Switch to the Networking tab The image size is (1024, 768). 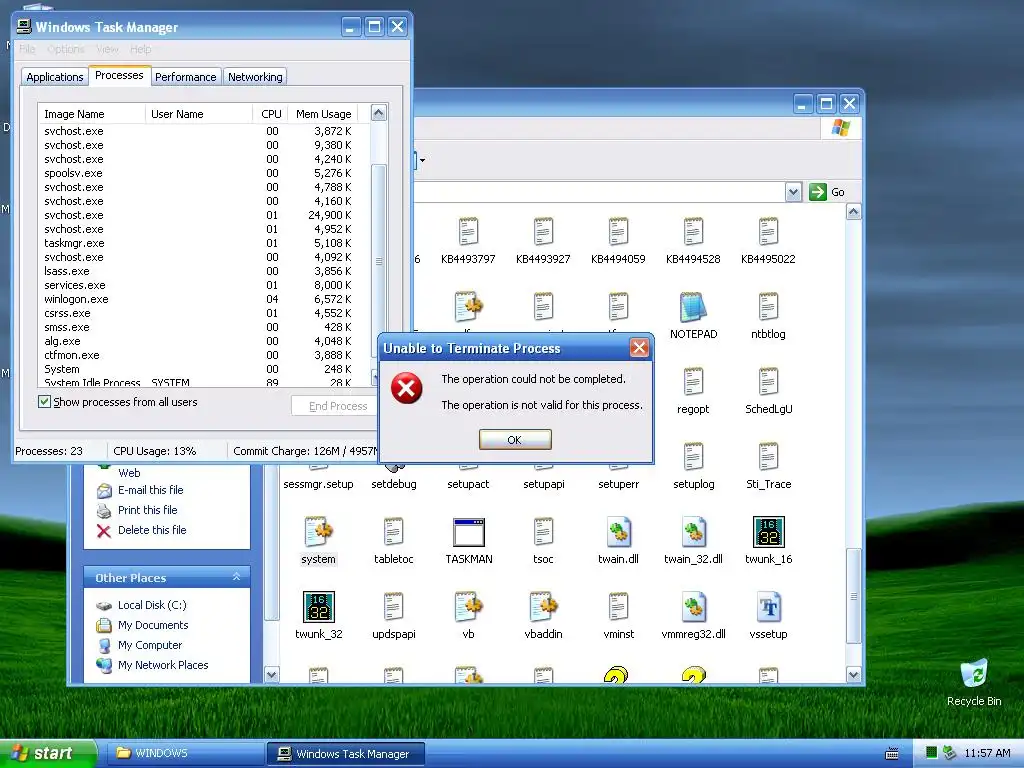255,77
